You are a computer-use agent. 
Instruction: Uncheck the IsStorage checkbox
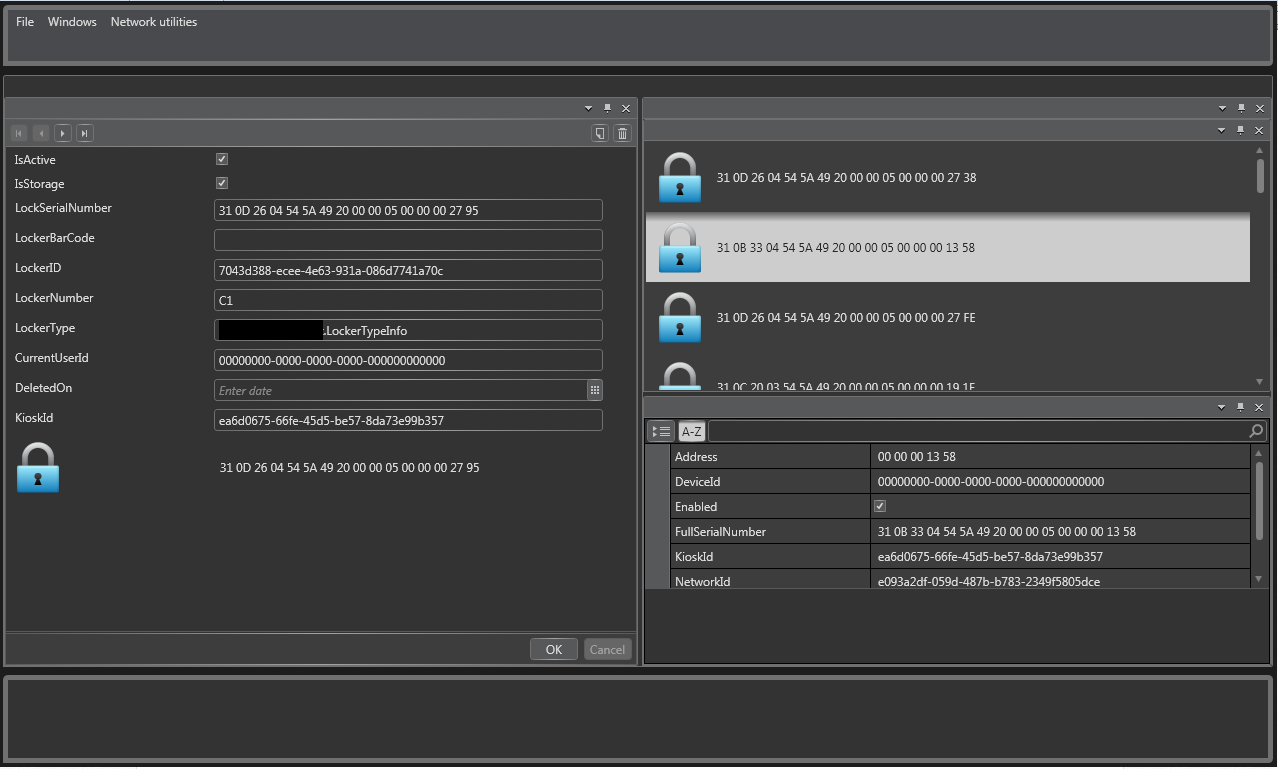point(221,182)
